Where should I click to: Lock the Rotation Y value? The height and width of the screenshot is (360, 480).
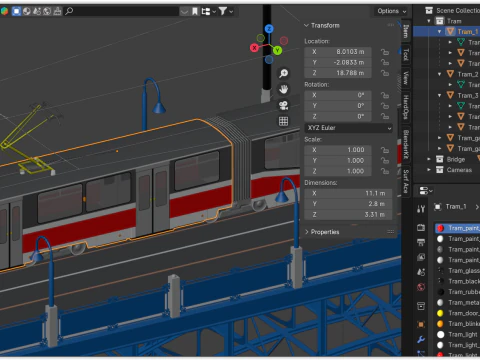click(385, 106)
